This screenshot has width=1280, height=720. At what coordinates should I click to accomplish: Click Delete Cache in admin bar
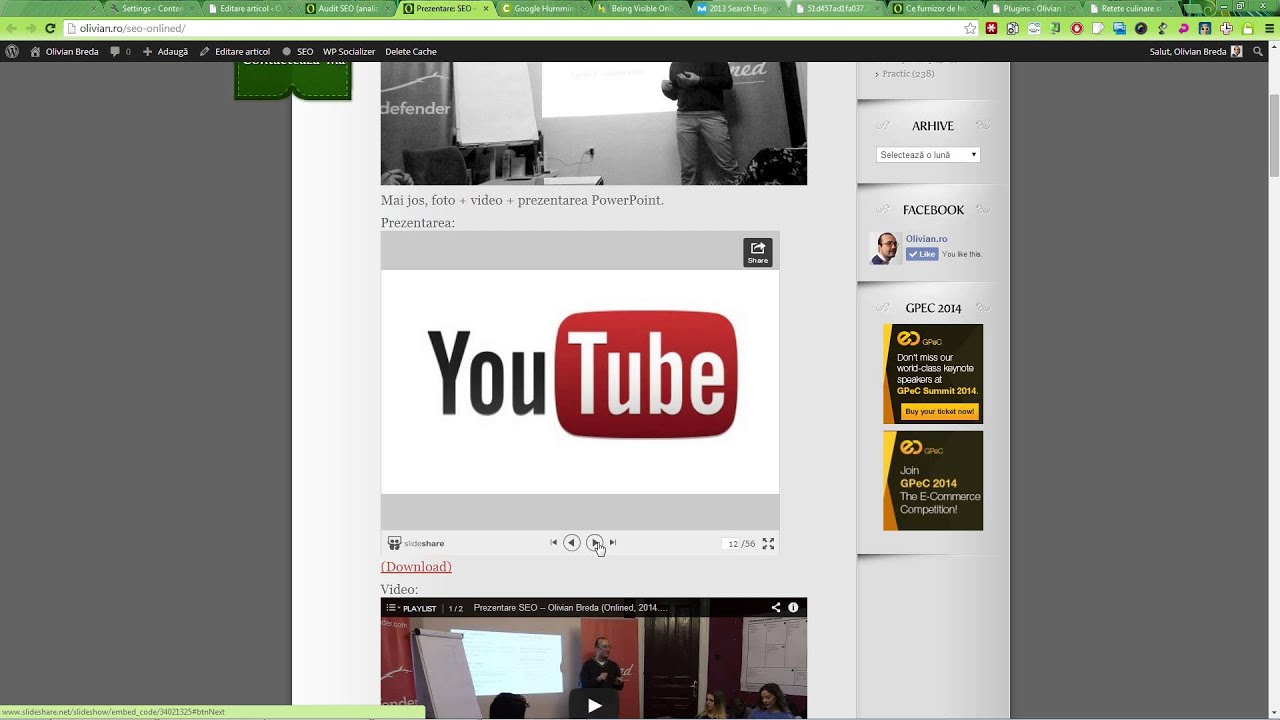[411, 51]
